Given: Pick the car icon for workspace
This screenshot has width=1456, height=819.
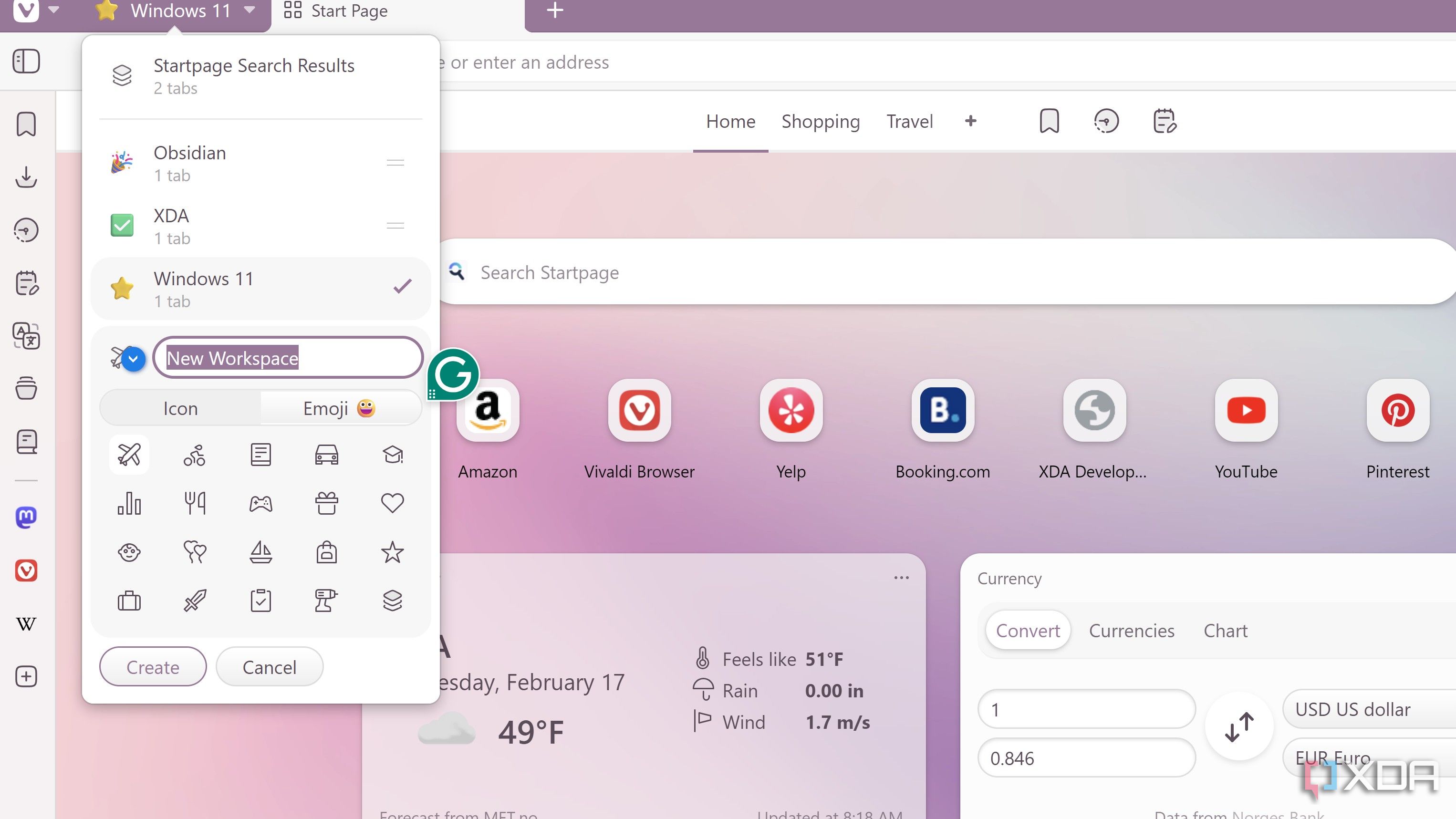Looking at the screenshot, I should coord(327,454).
